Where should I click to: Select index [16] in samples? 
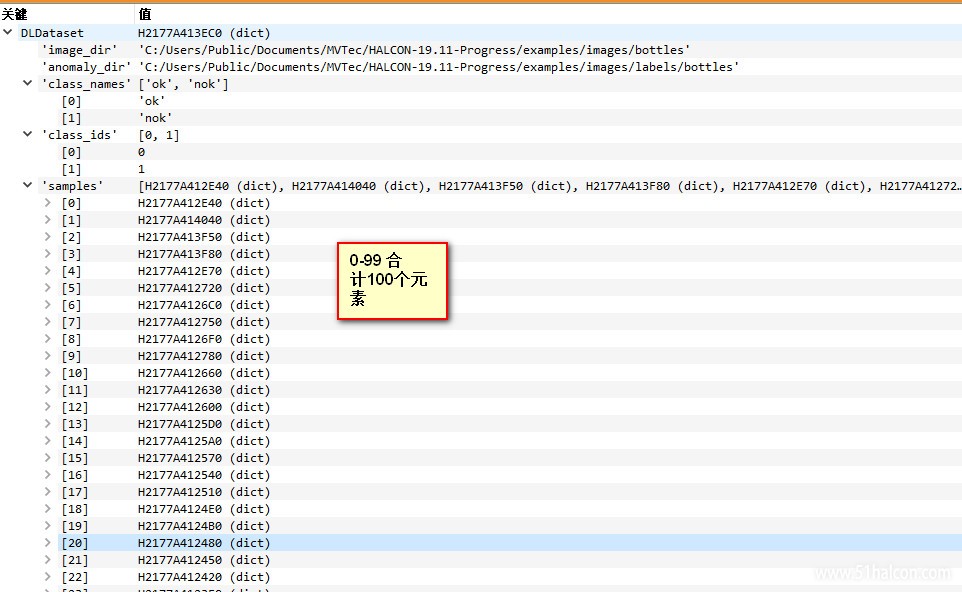(x=75, y=475)
